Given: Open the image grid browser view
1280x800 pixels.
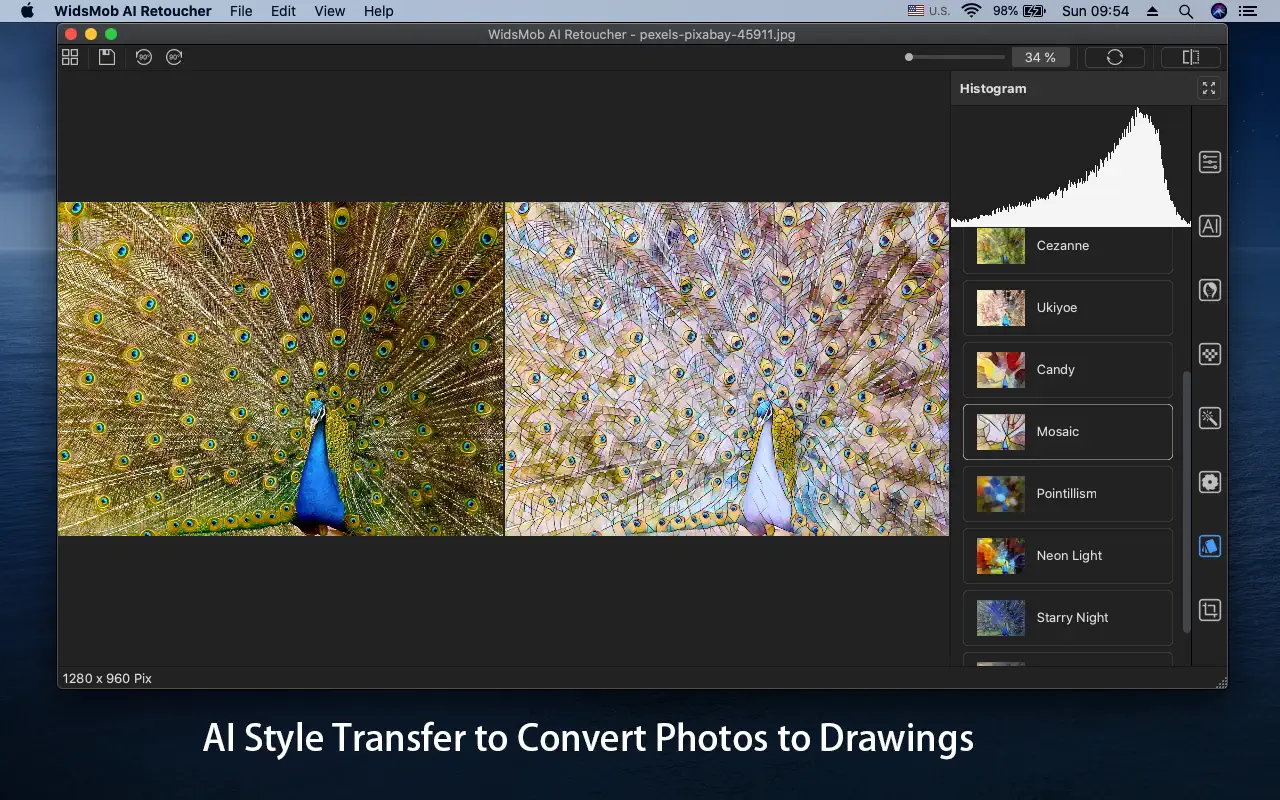Looking at the screenshot, I should click(x=70, y=57).
